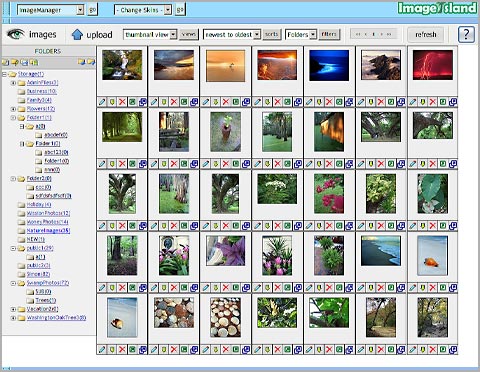Select the SwampPhotos folder in the tree
Image resolution: width=480 pixels, height=372 pixels.
pos(48,283)
